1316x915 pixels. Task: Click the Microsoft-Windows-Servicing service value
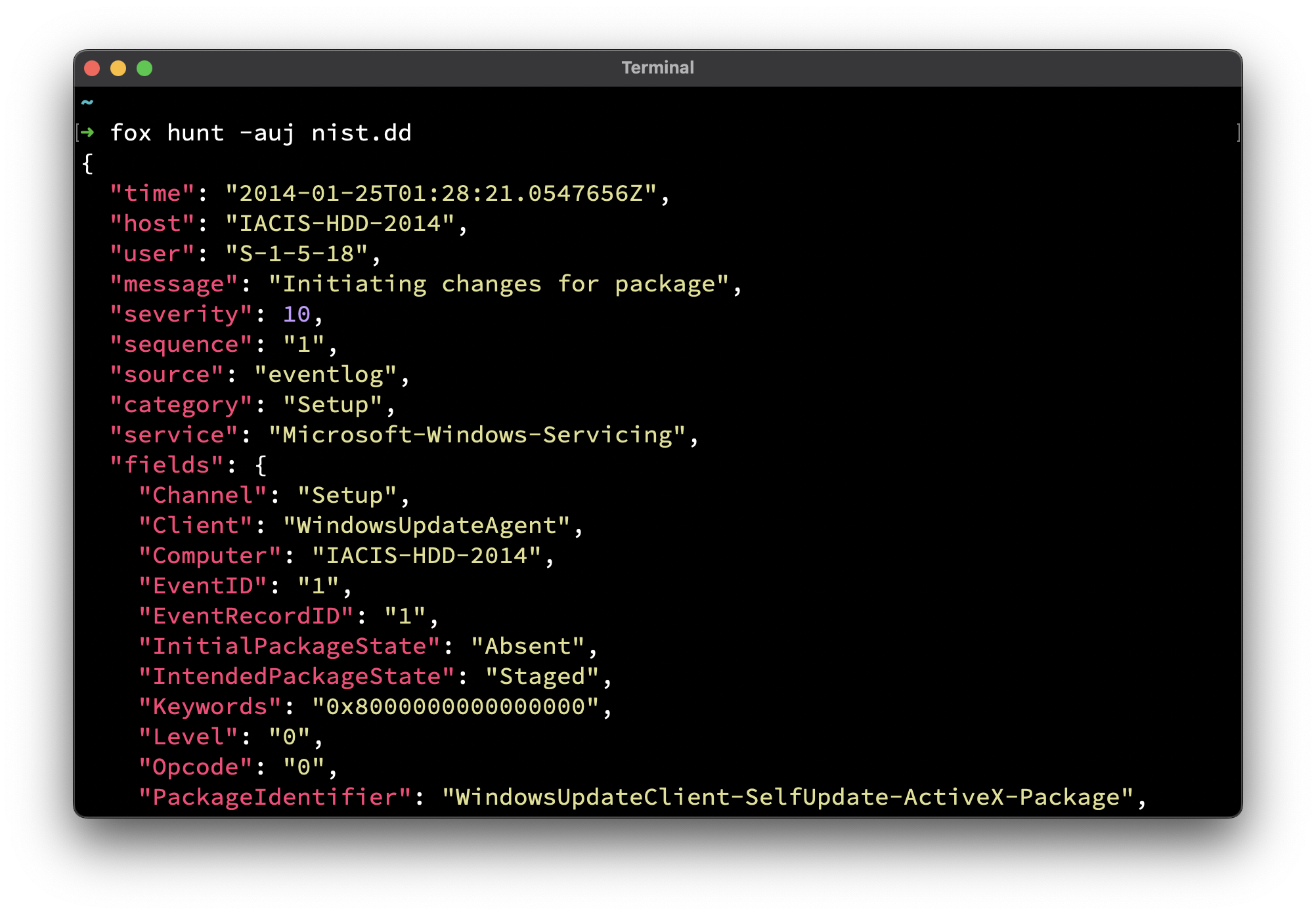click(477, 435)
